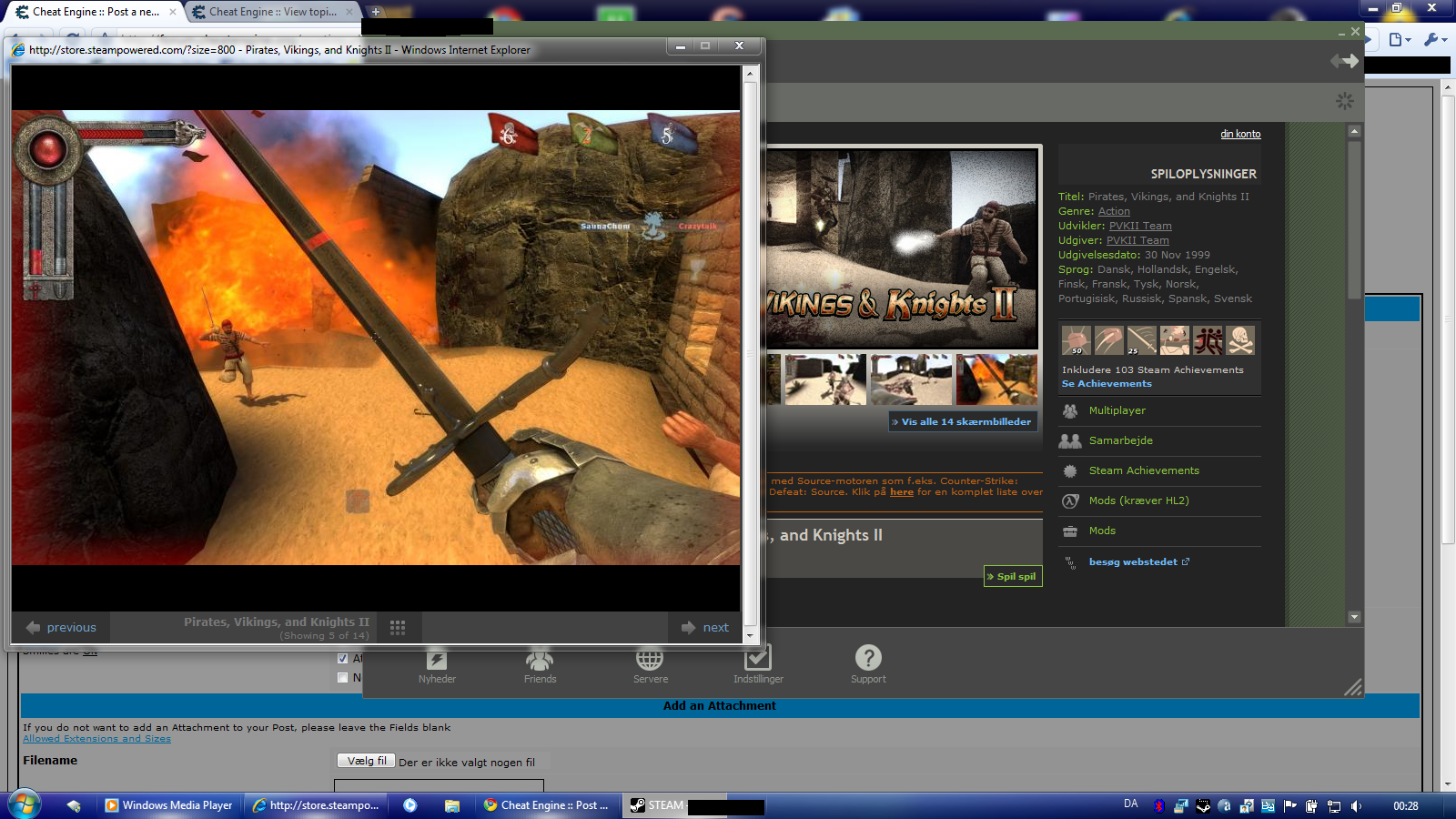This screenshot has width=1456, height=819.
Task: Open the Support question mark icon
Action: [868, 657]
